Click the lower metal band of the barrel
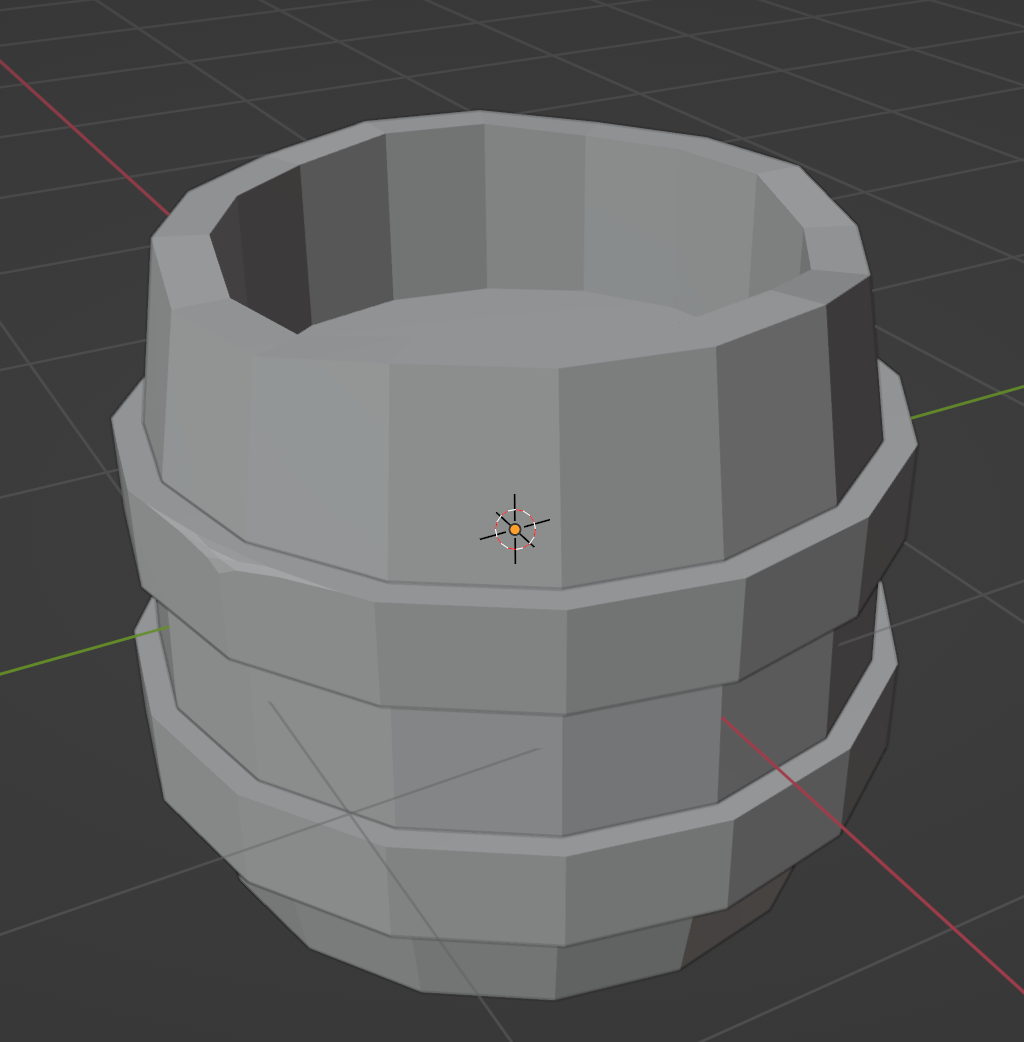 coord(500,840)
